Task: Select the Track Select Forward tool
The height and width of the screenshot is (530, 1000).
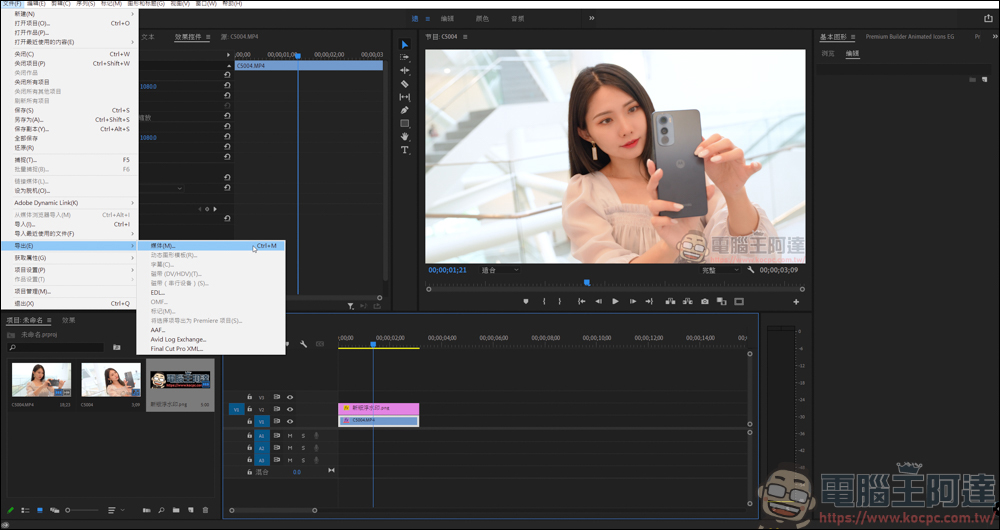Action: 404,57
